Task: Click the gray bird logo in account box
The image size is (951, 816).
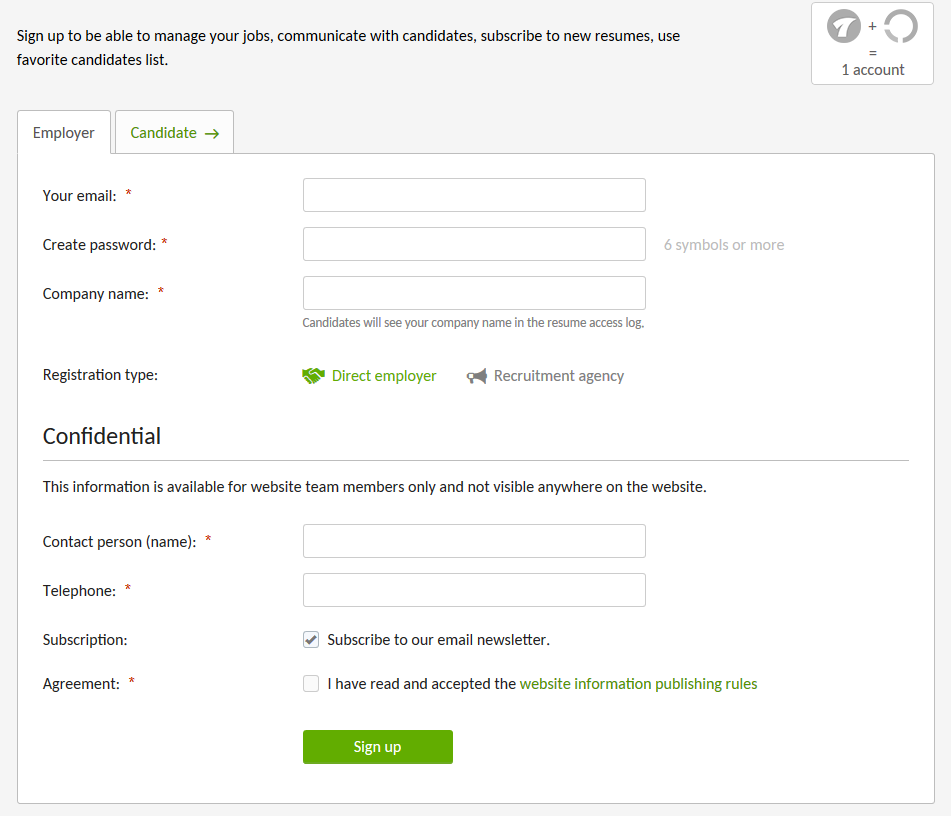Action: [844, 27]
